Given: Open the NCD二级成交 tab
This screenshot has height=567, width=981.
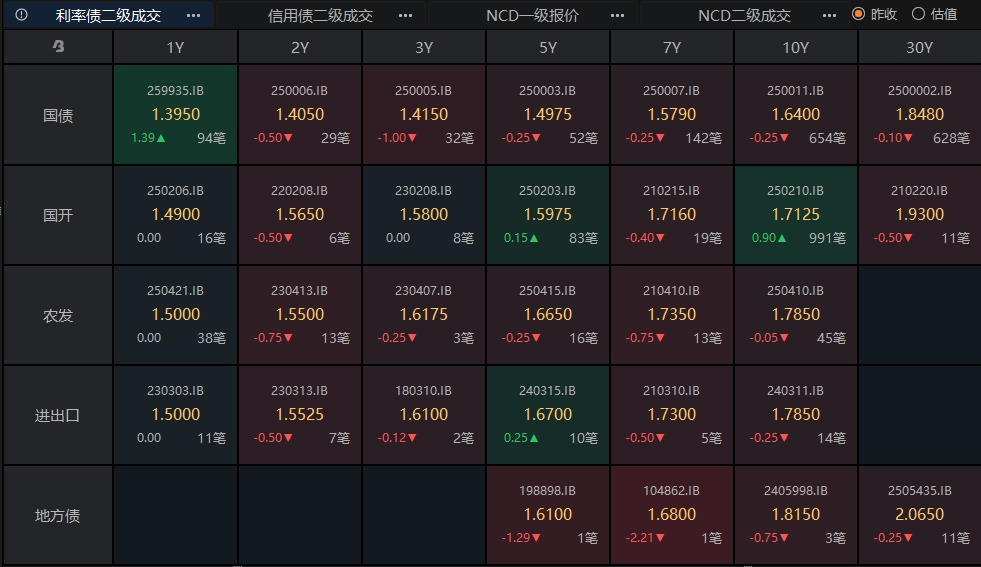Looking at the screenshot, I should (x=745, y=16).
